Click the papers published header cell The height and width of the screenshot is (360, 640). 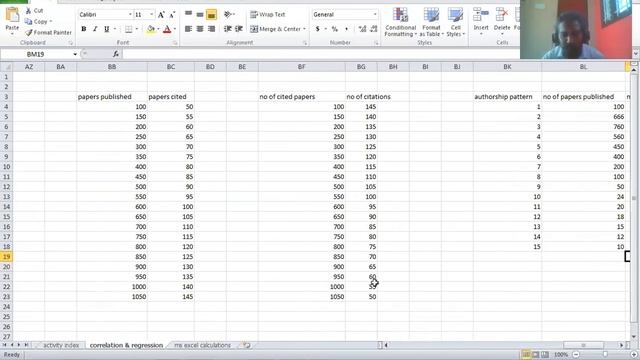click(x=112, y=97)
